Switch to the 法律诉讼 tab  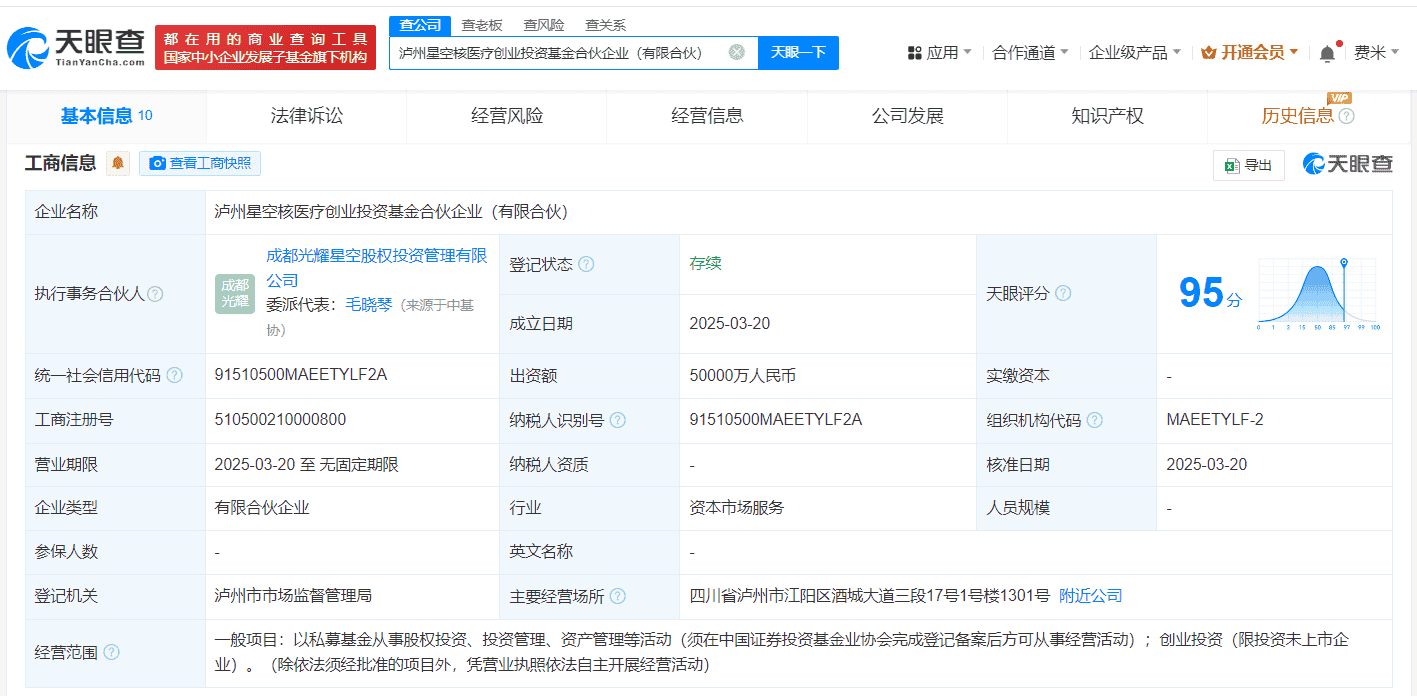click(306, 116)
